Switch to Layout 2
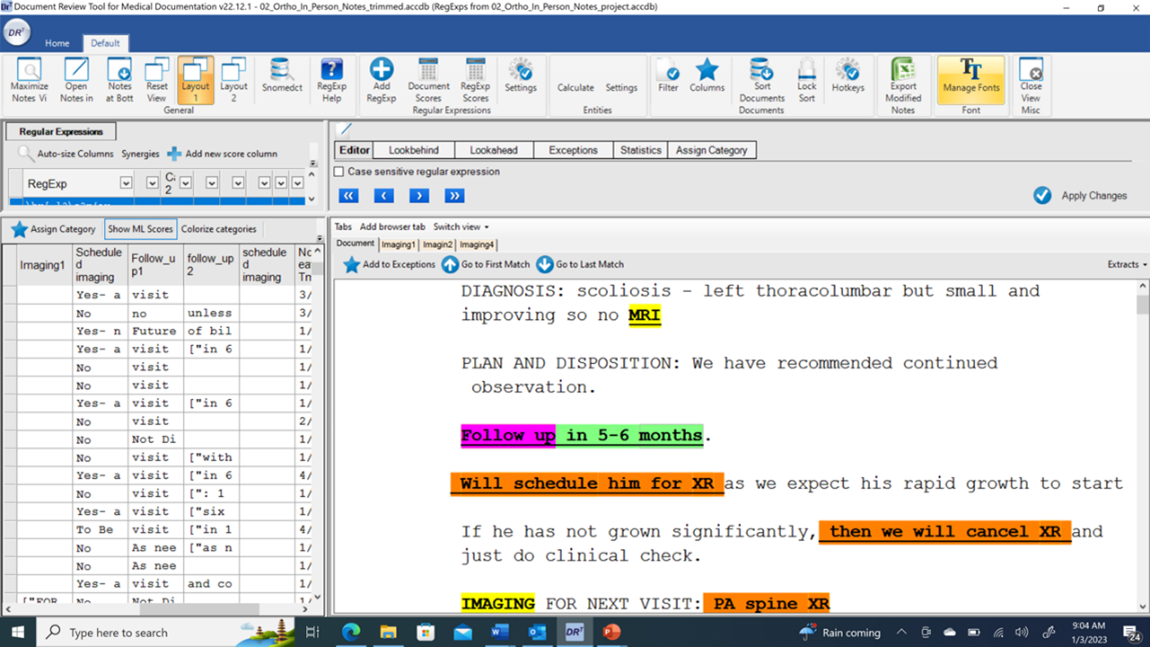 233,78
